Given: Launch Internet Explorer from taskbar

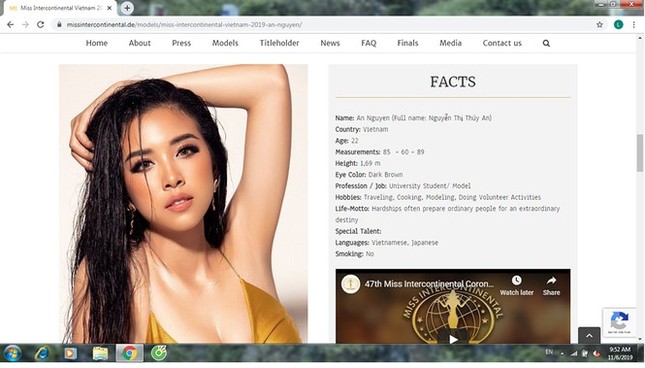Looking at the screenshot, I should tap(42, 353).
